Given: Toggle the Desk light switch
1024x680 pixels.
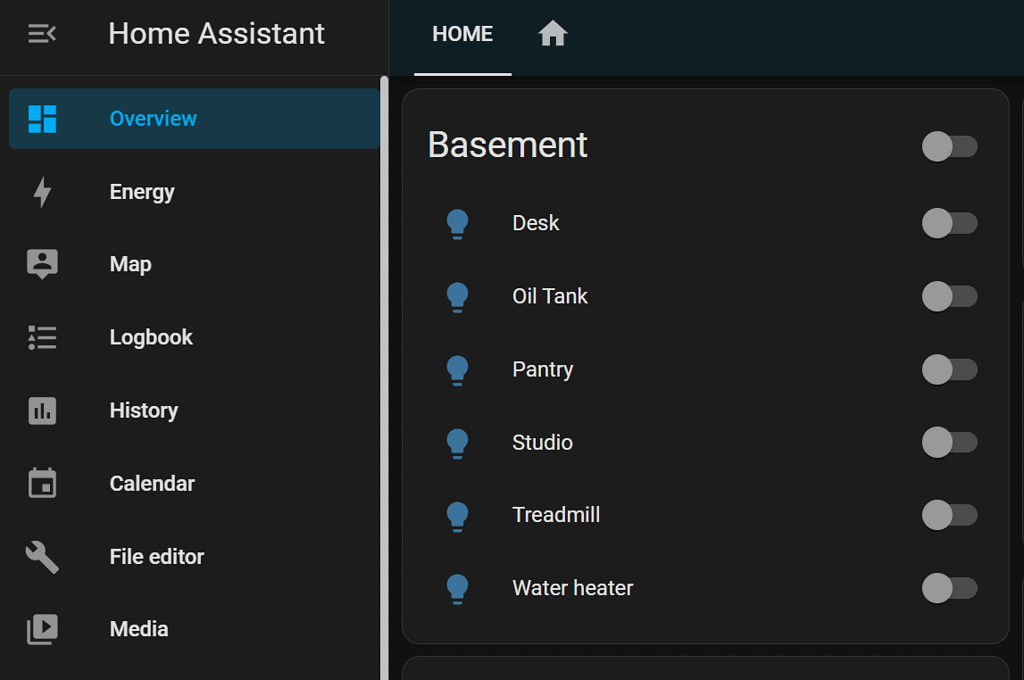Looking at the screenshot, I should (x=949, y=223).
